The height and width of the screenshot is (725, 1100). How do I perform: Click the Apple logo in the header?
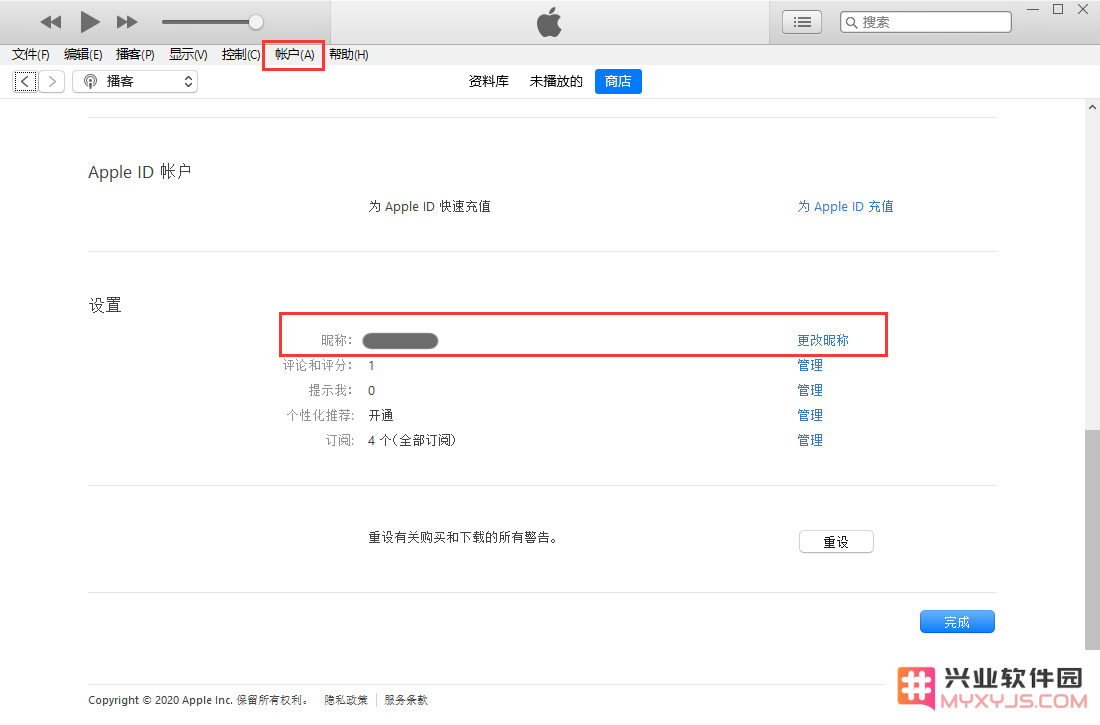point(549,22)
